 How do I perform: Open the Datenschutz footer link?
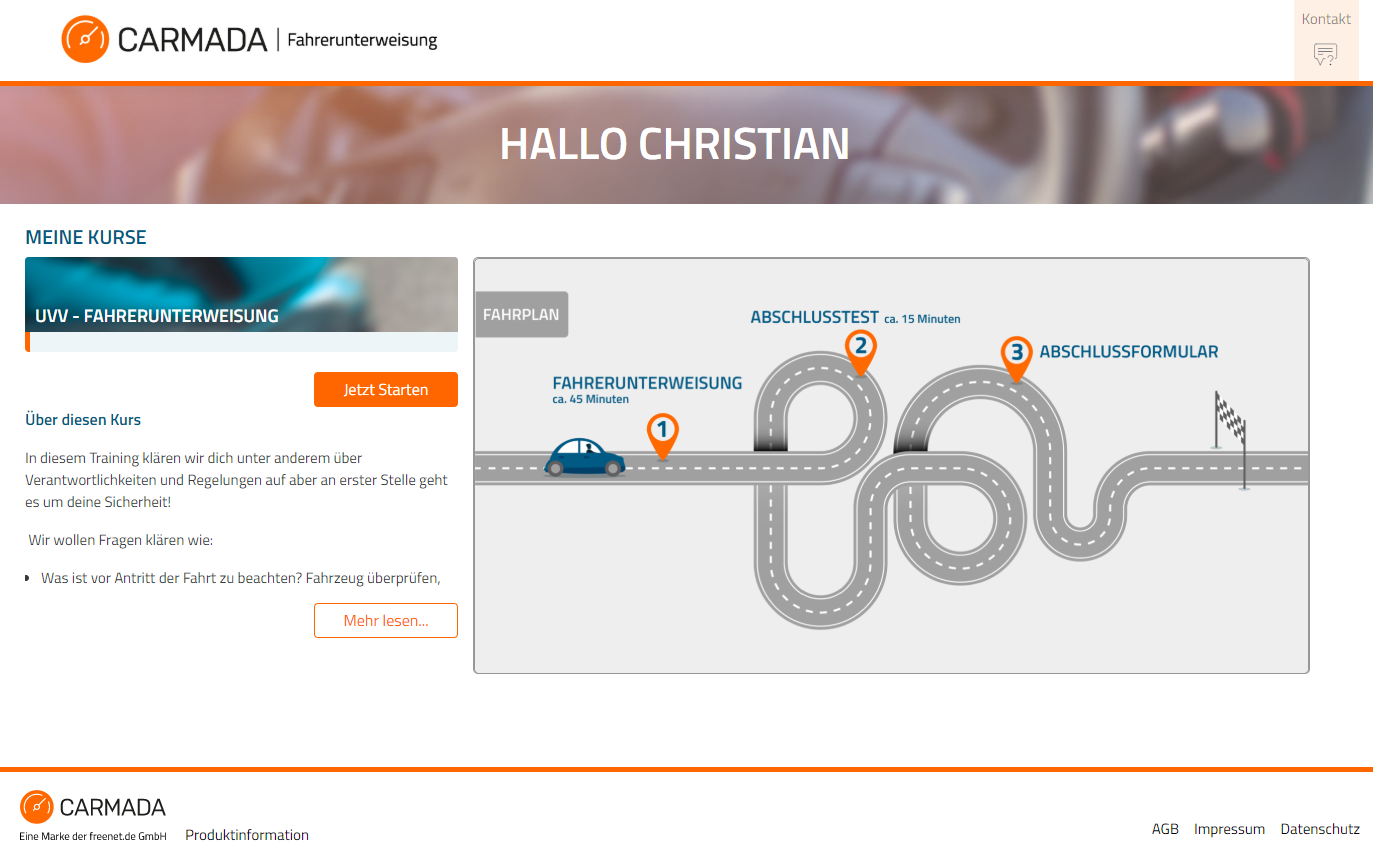click(x=1320, y=829)
